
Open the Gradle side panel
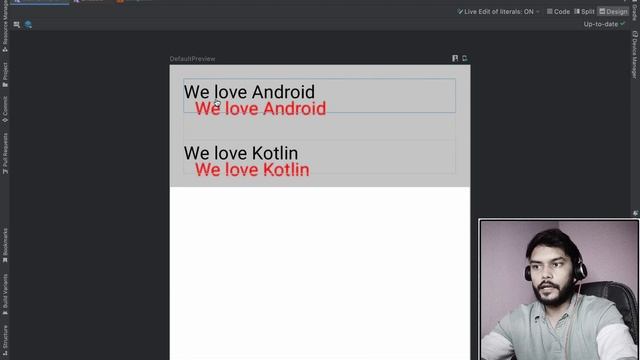pyautogui.click(x=635, y=11)
